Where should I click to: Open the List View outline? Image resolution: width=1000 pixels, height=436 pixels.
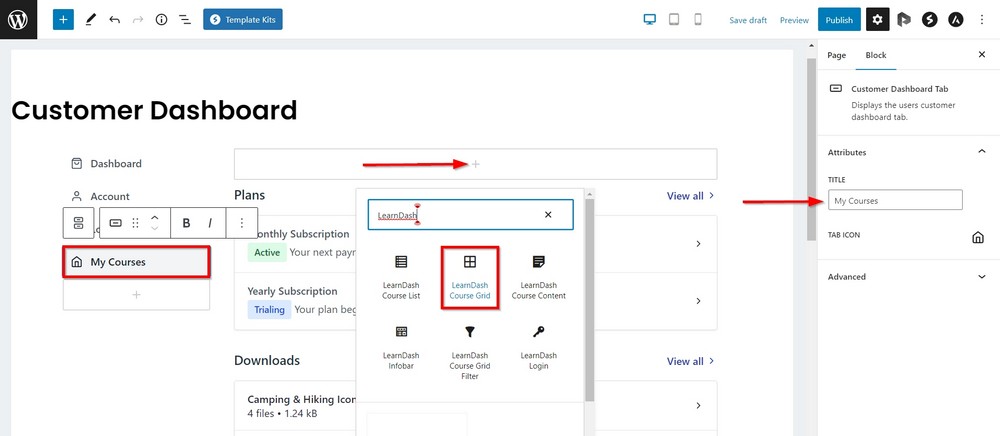(x=185, y=20)
